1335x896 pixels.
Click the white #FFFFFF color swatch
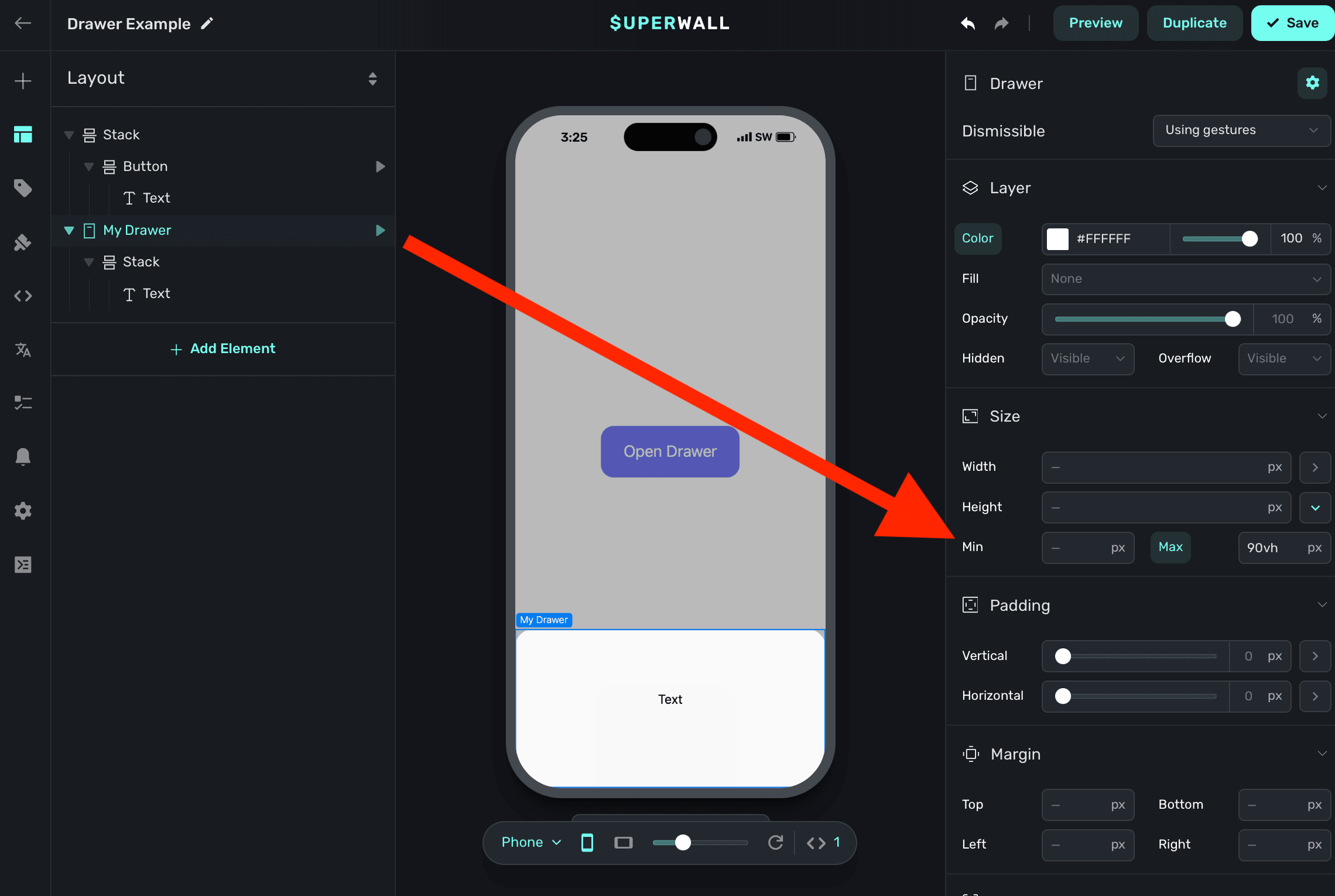pos(1057,238)
